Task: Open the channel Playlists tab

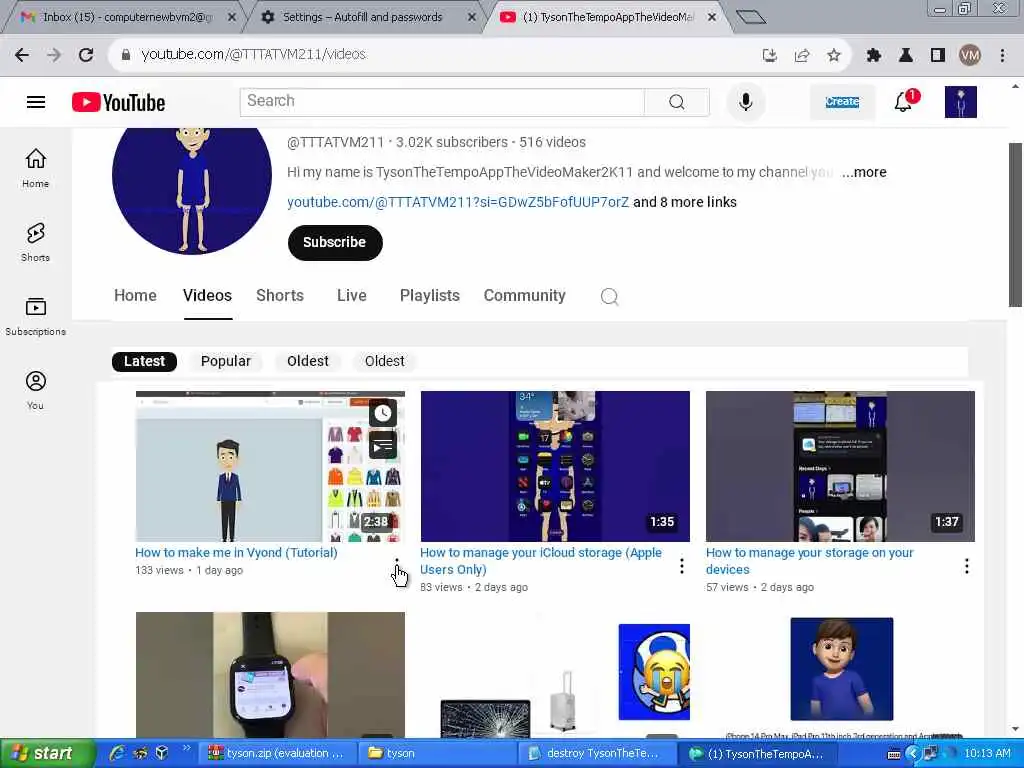Action: (x=430, y=296)
